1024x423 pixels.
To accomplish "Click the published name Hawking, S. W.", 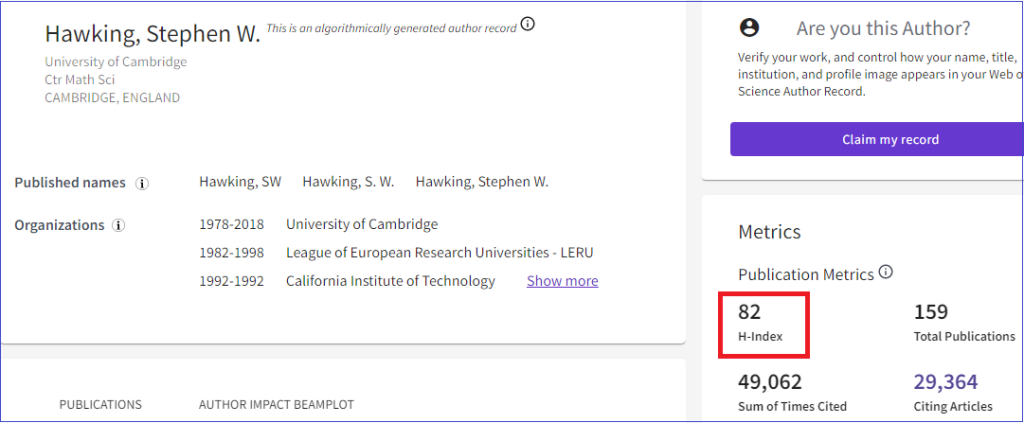I will tap(348, 182).
